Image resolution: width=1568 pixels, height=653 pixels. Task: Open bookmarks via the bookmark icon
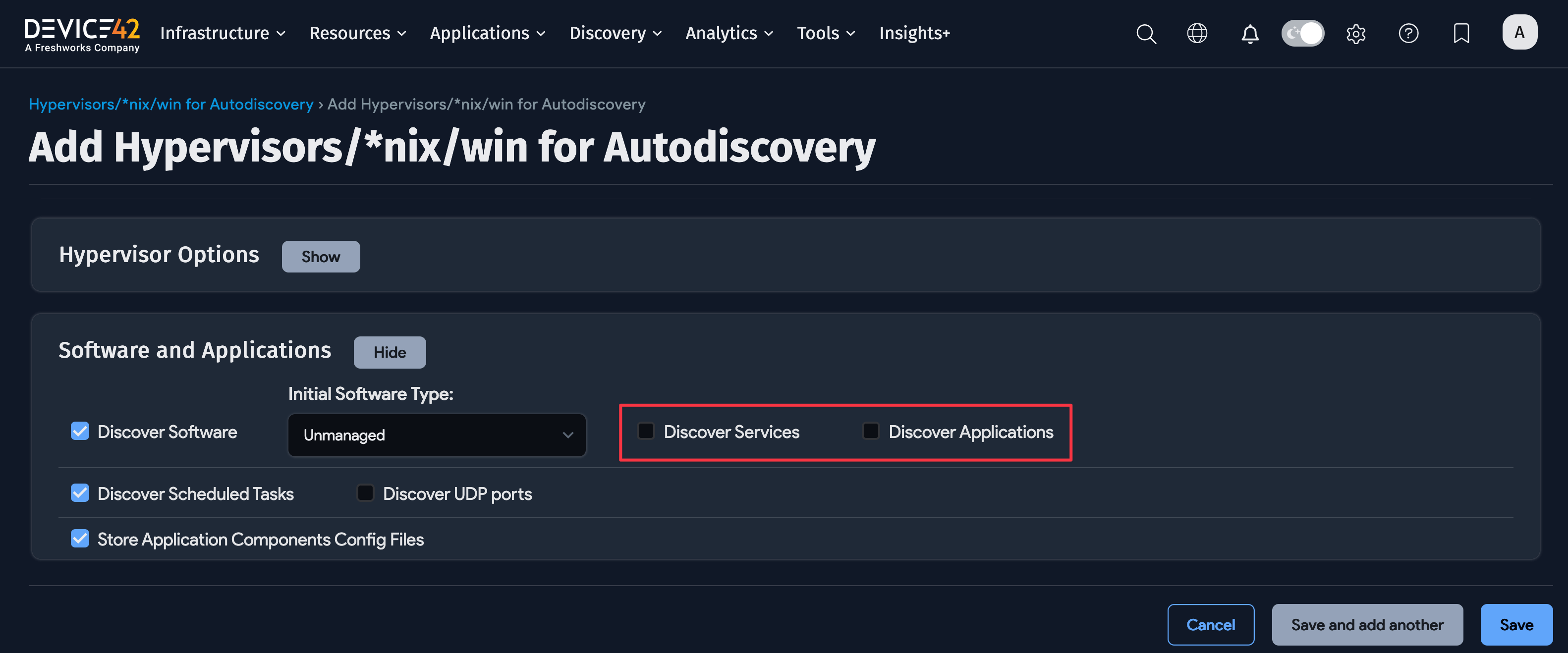(1461, 34)
